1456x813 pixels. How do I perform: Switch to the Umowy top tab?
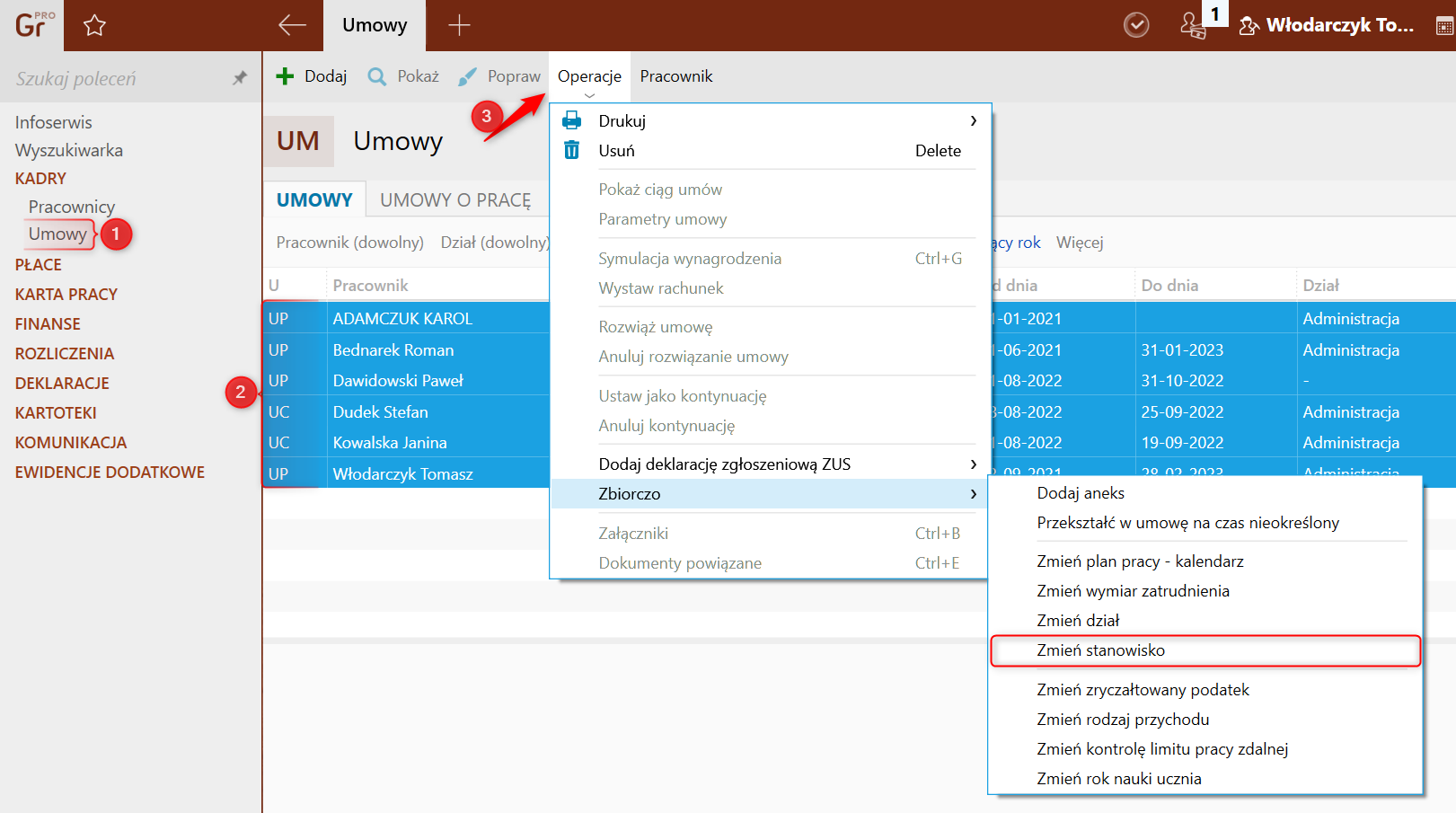[375, 25]
